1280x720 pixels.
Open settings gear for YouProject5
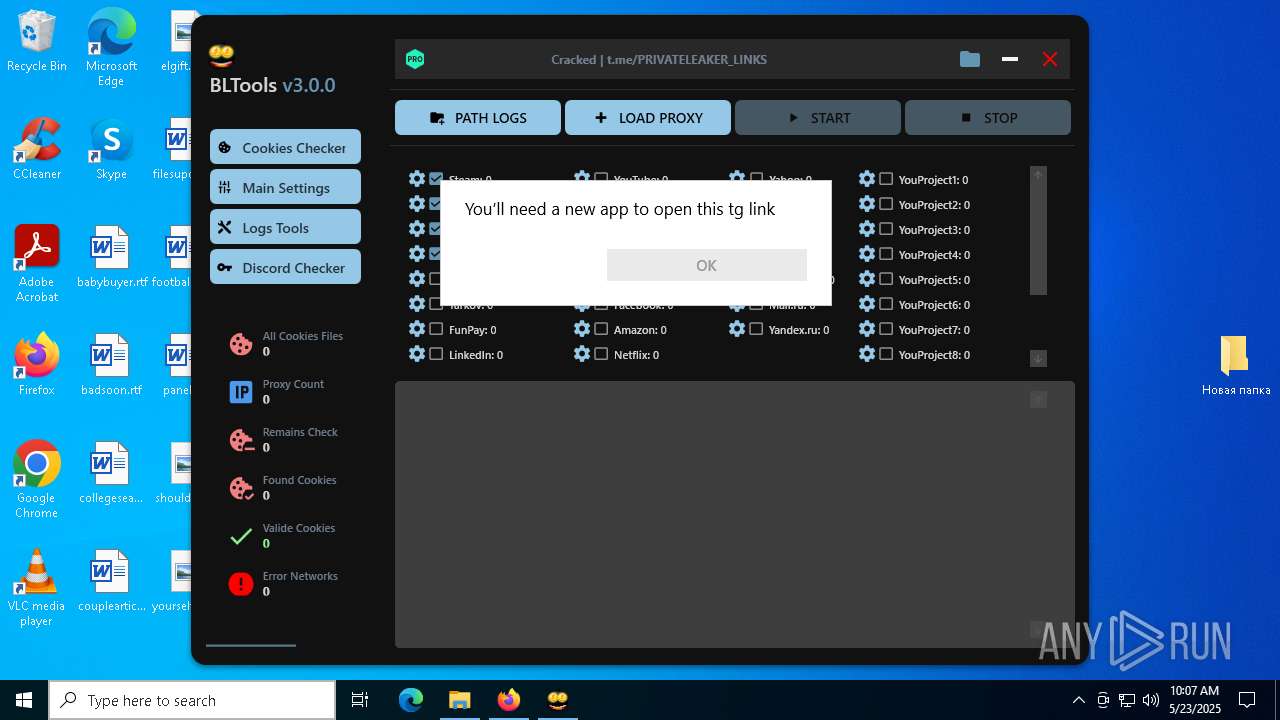coord(867,279)
